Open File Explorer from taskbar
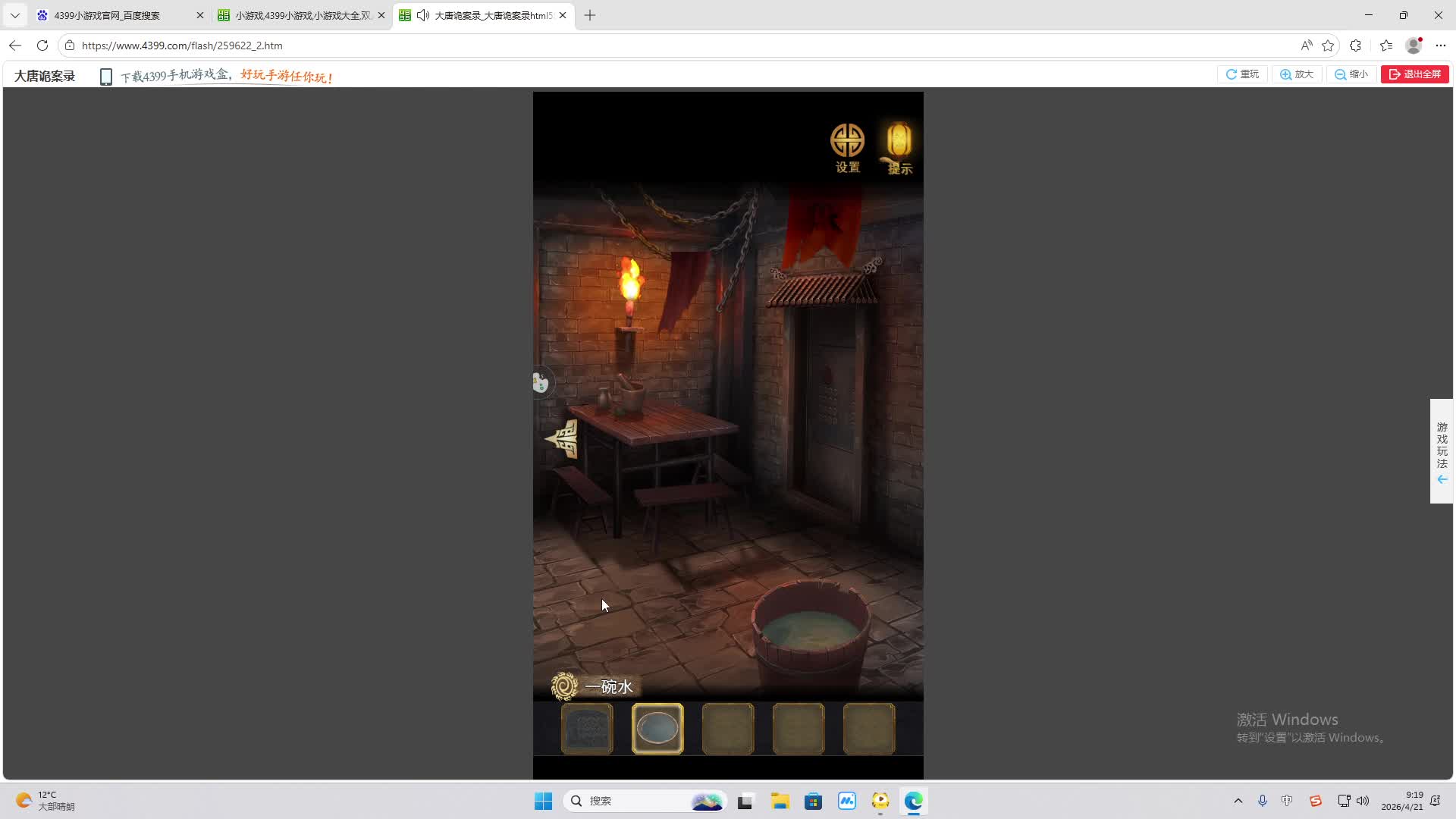The image size is (1456, 819). [780, 801]
